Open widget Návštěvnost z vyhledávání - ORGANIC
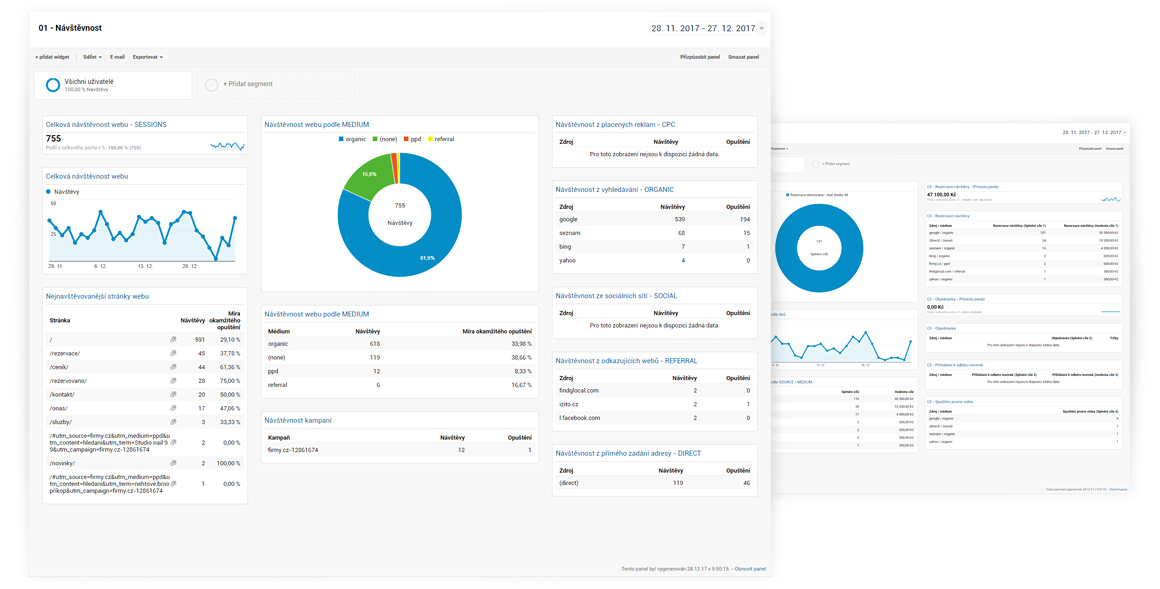The image size is (1160, 589). tap(614, 189)
